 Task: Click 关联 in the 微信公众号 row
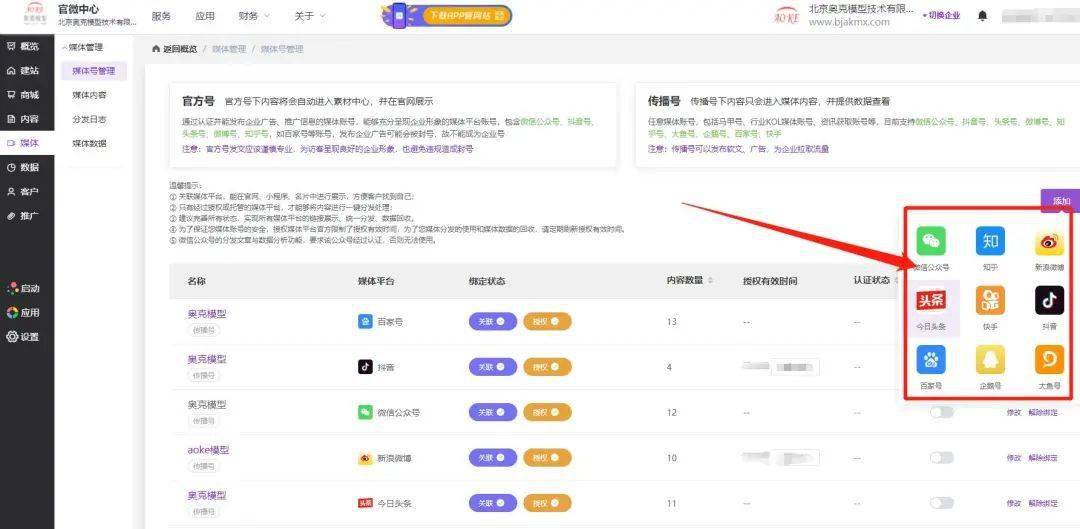point(492,413)
